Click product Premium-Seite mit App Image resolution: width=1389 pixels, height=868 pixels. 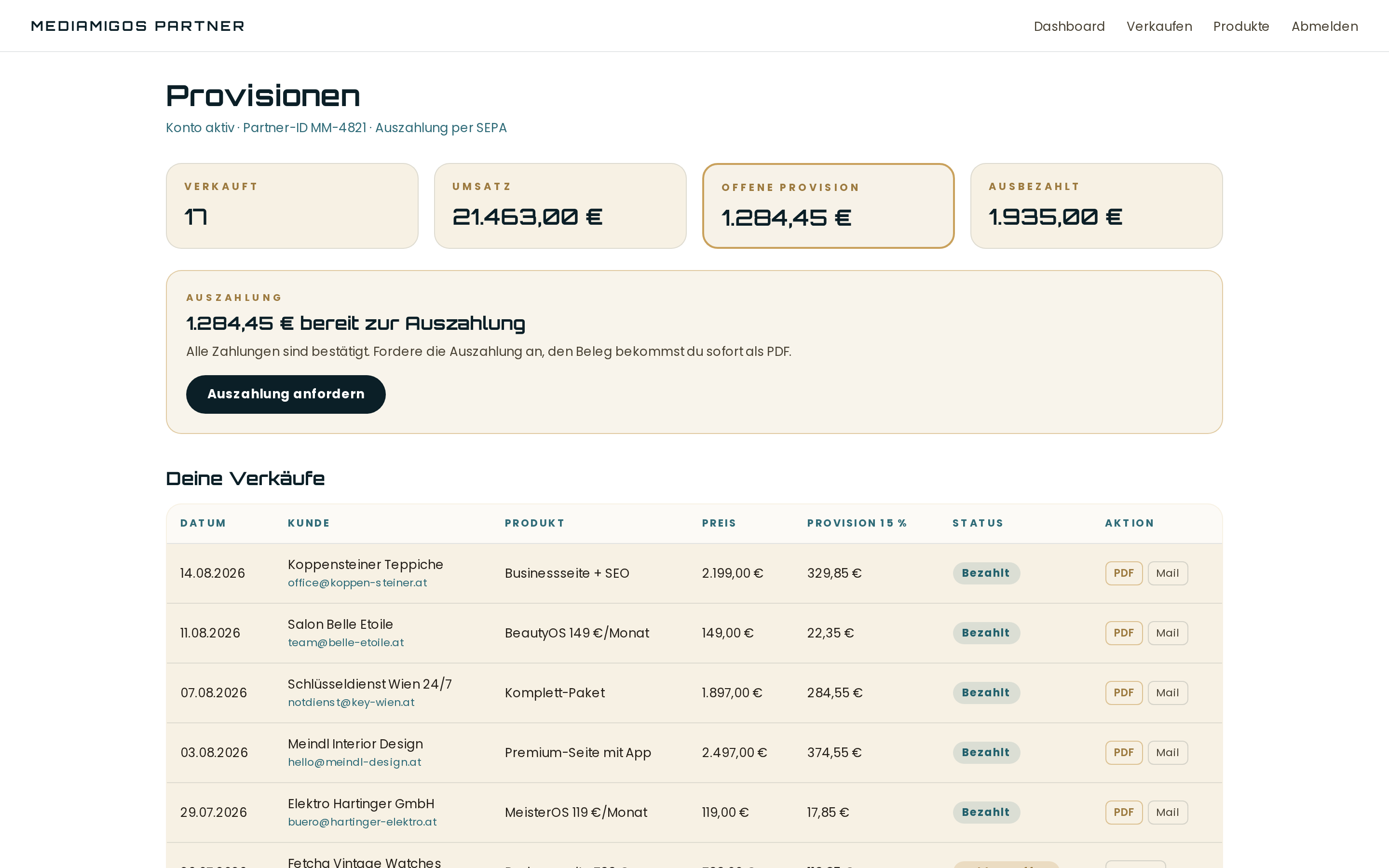pos(577,752)
